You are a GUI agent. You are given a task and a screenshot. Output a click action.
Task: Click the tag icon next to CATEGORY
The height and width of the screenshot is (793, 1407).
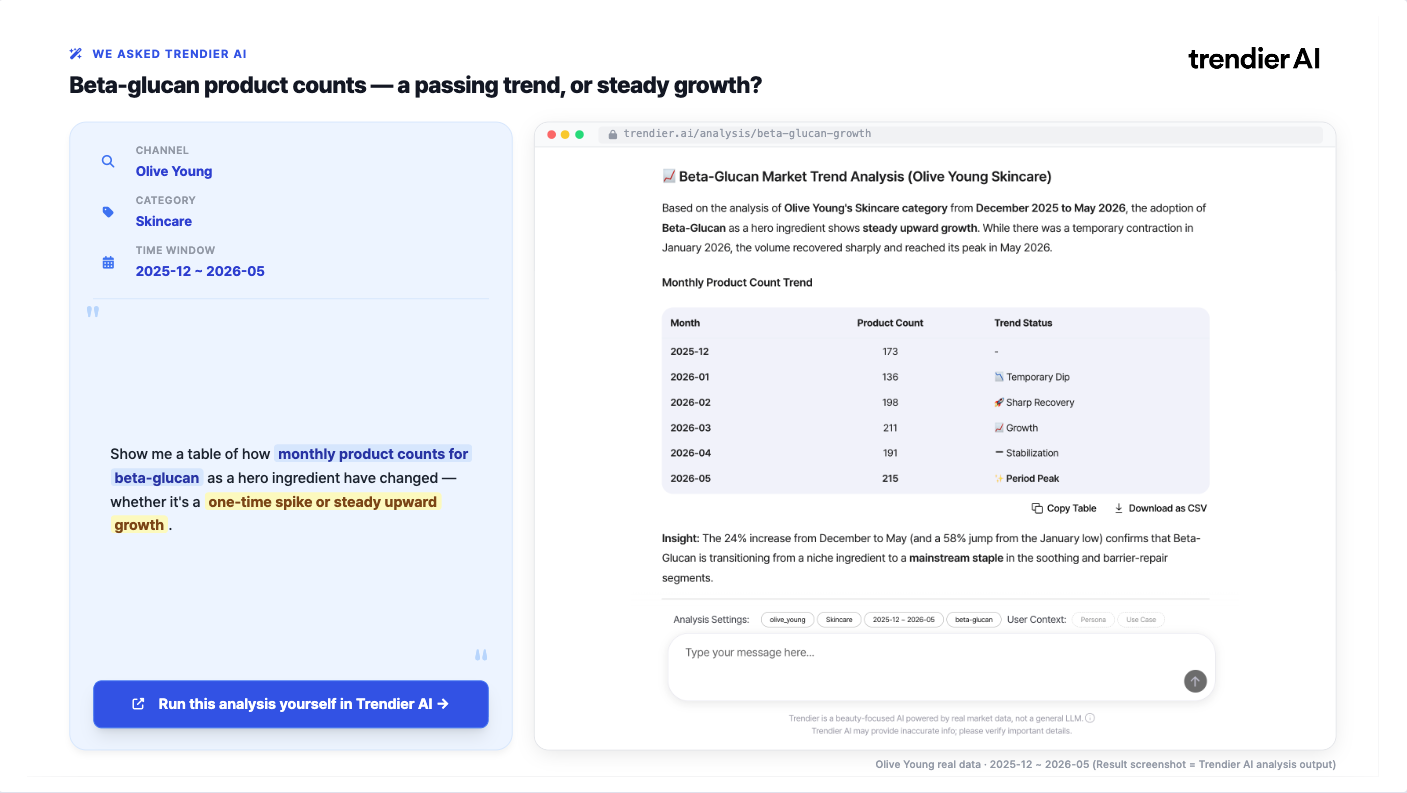(108, 212)
